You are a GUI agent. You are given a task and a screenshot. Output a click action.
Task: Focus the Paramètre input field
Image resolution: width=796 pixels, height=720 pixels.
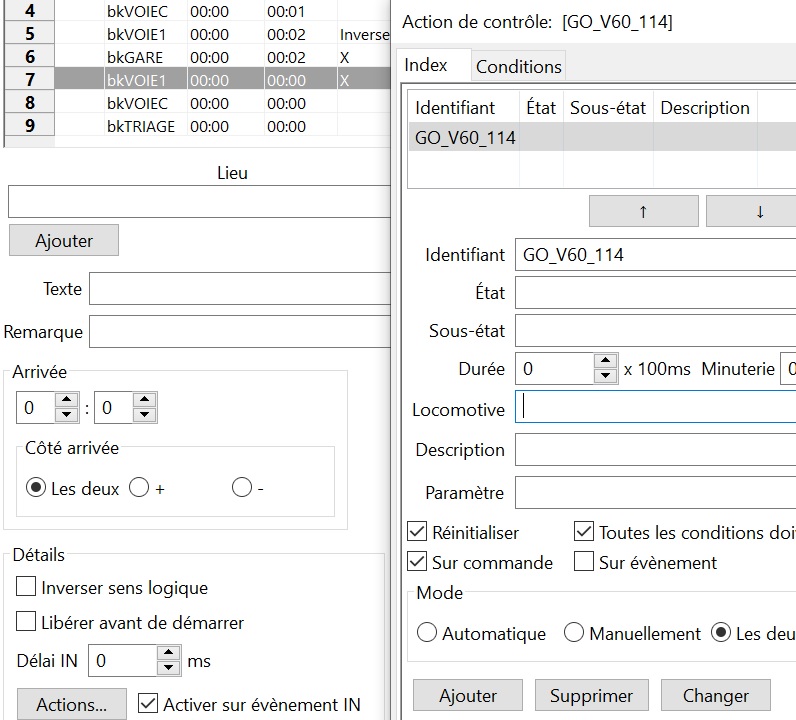(655, 492)
